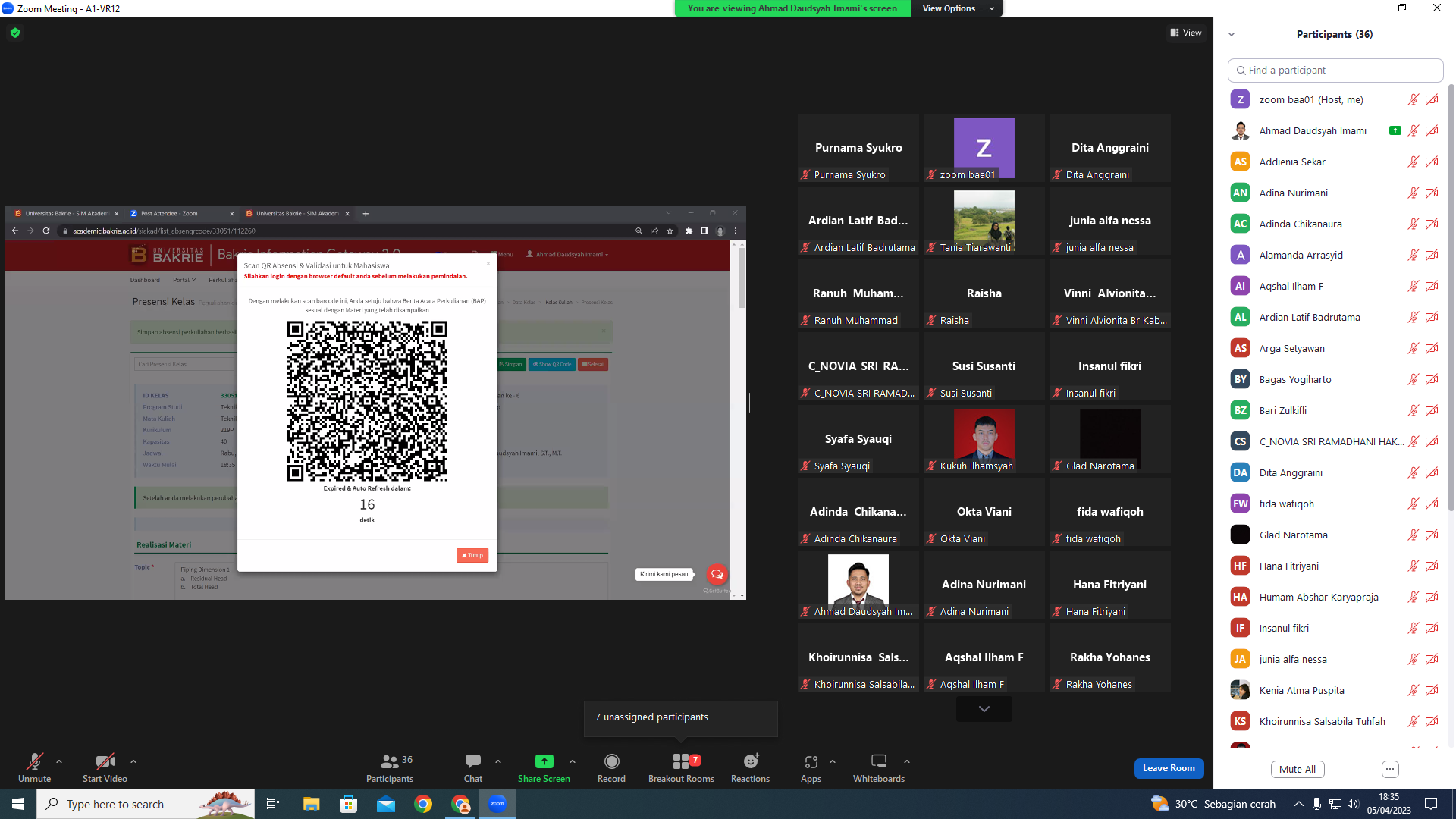Expand caret beside Whiteboards

pyautogui.click(x=907, y=761)
